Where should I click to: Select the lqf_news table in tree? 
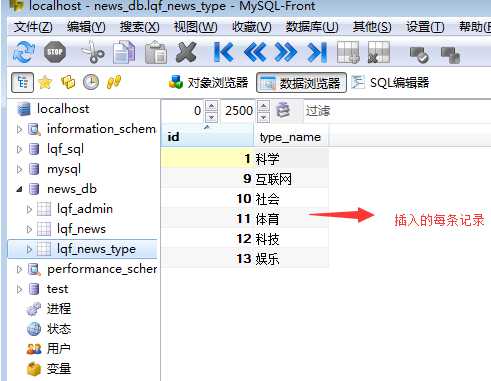coord(81,229)
